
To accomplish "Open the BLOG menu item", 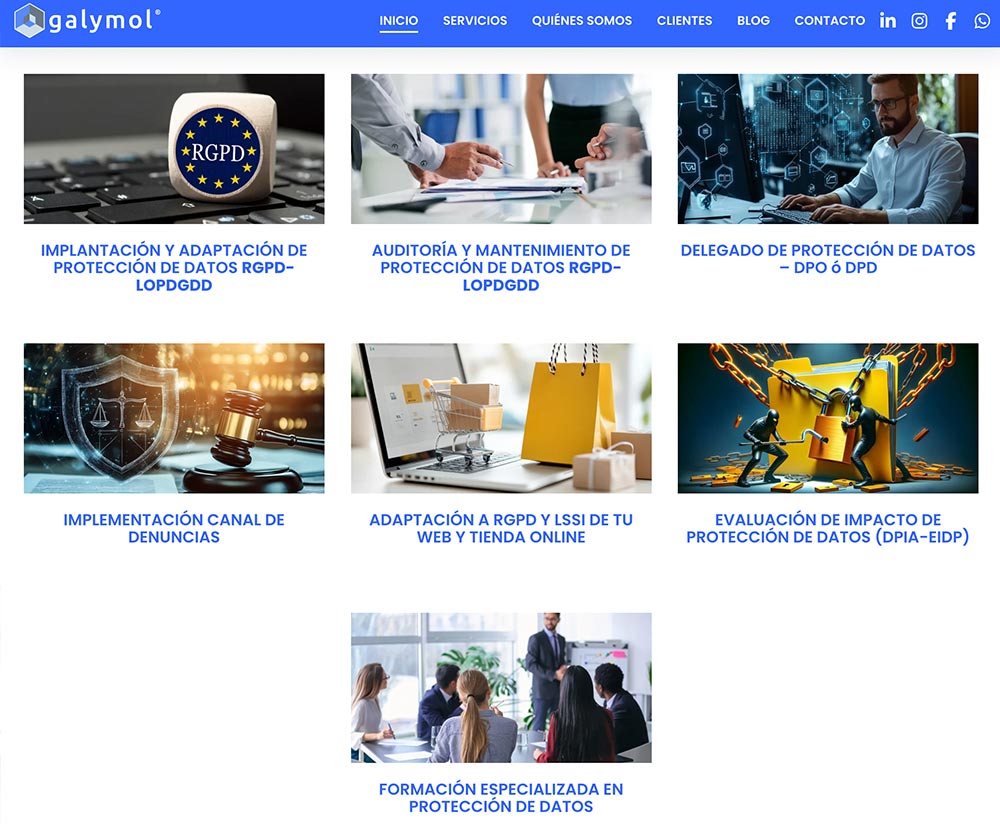I will [753, 20].
